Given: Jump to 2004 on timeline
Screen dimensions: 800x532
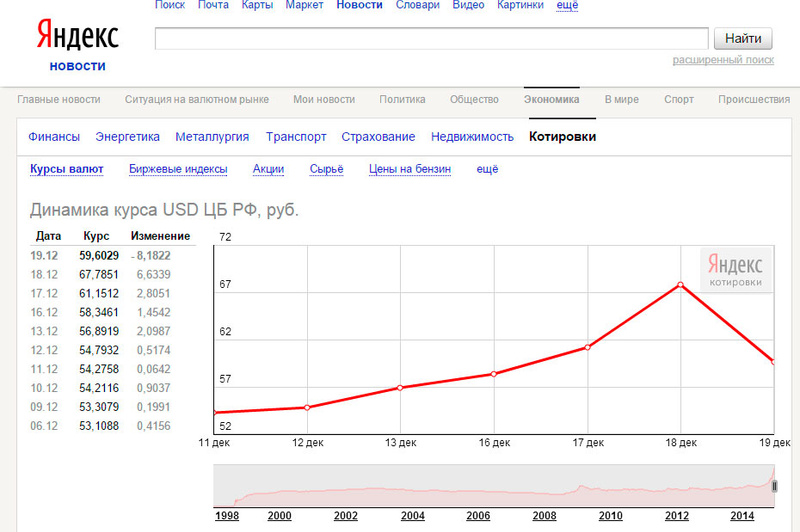Looking at the screenshot, I should coord(413,516).
